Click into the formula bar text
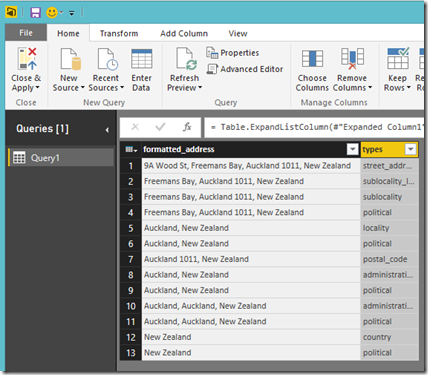The height and width of the screenshot is (375, 428). [x=314, y=127]
